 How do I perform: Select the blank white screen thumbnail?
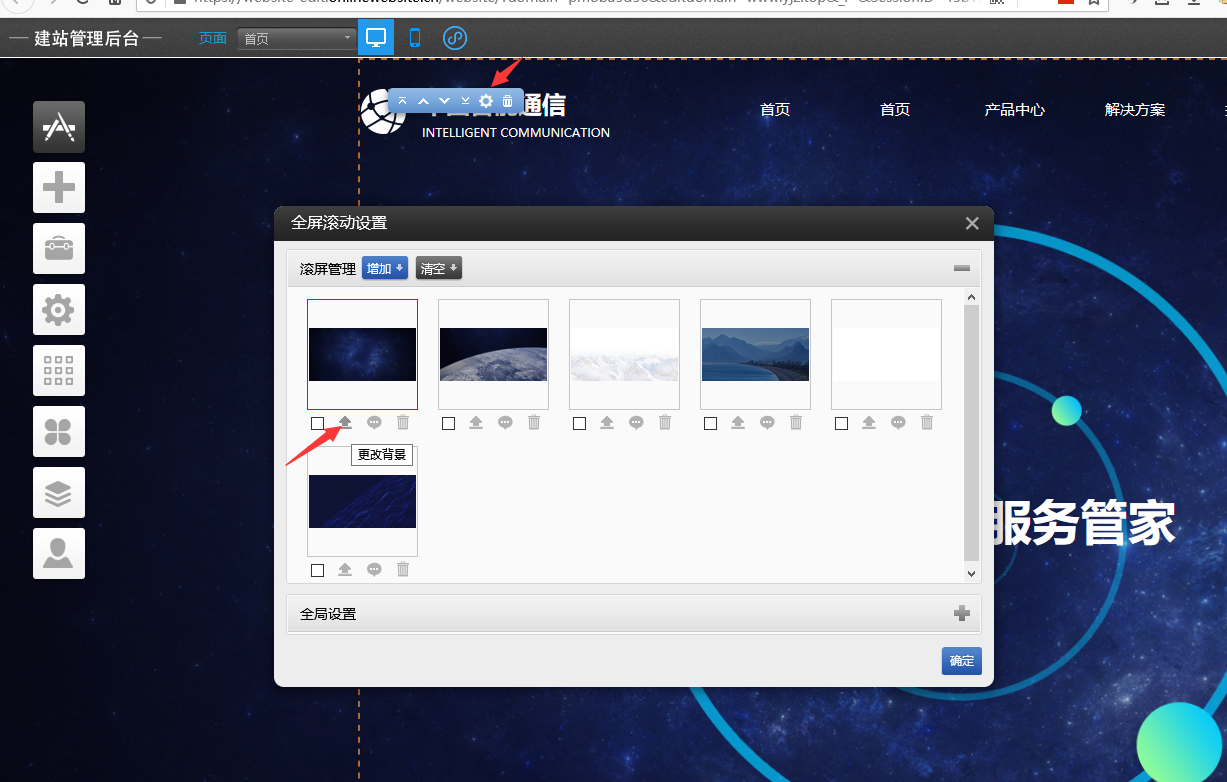pyautogui.click(x=886, y=354)
